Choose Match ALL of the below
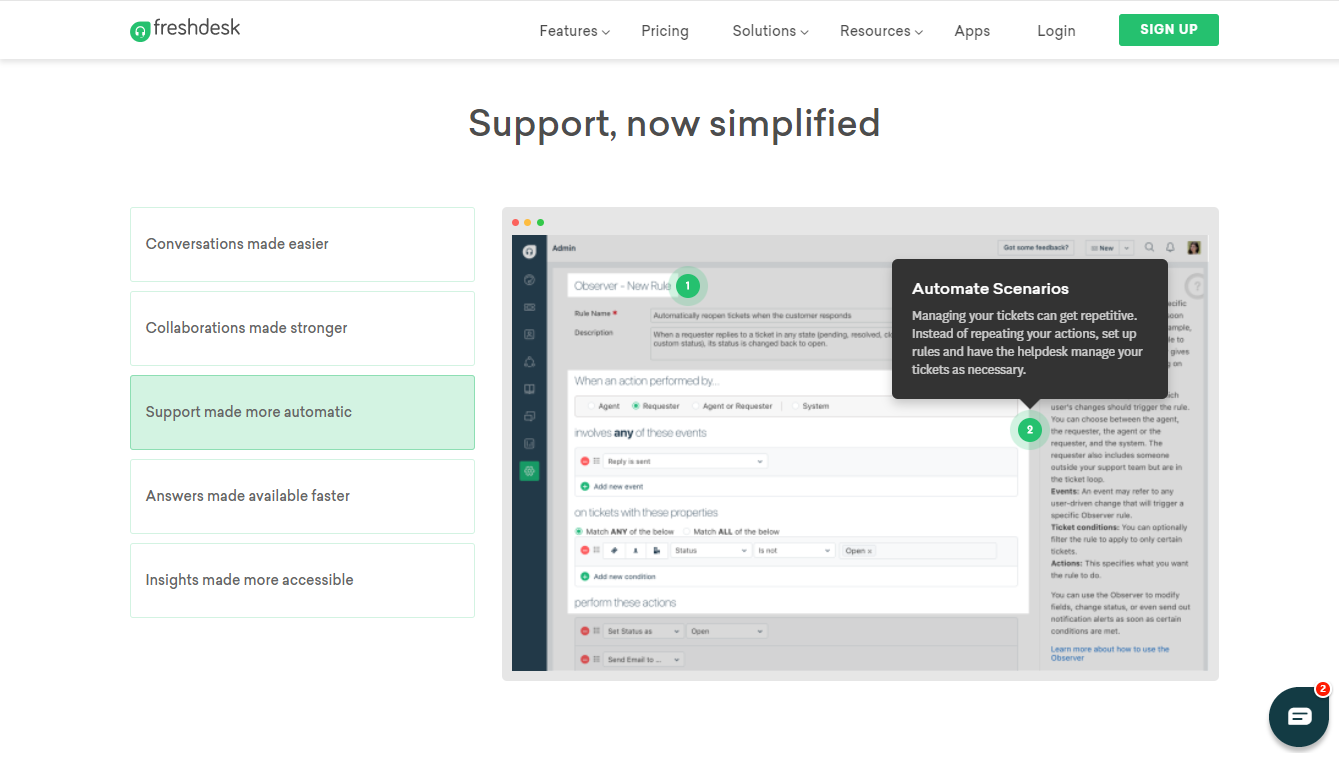 coord(686,531)
